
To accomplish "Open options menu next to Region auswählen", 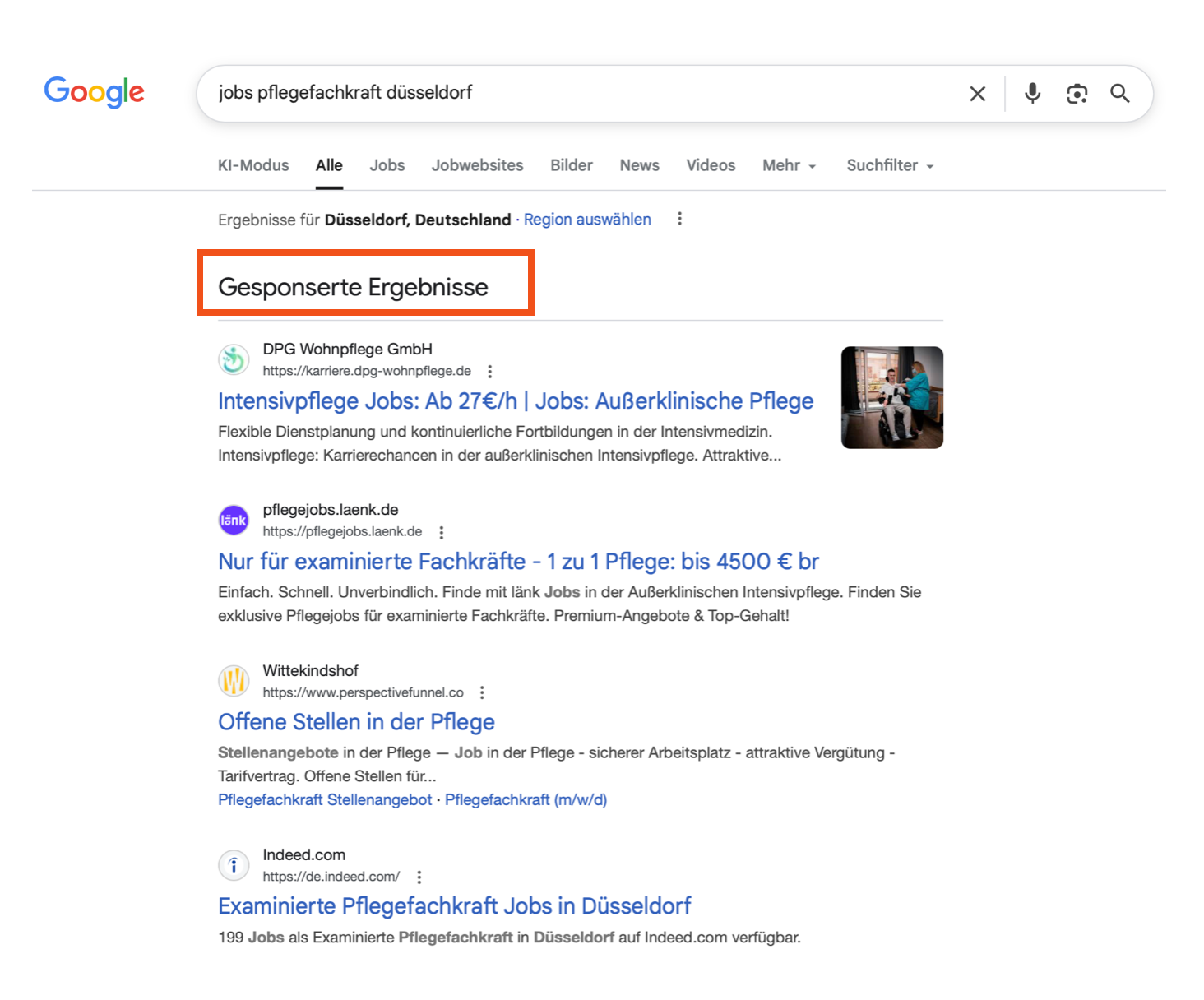I will point(679,219).
